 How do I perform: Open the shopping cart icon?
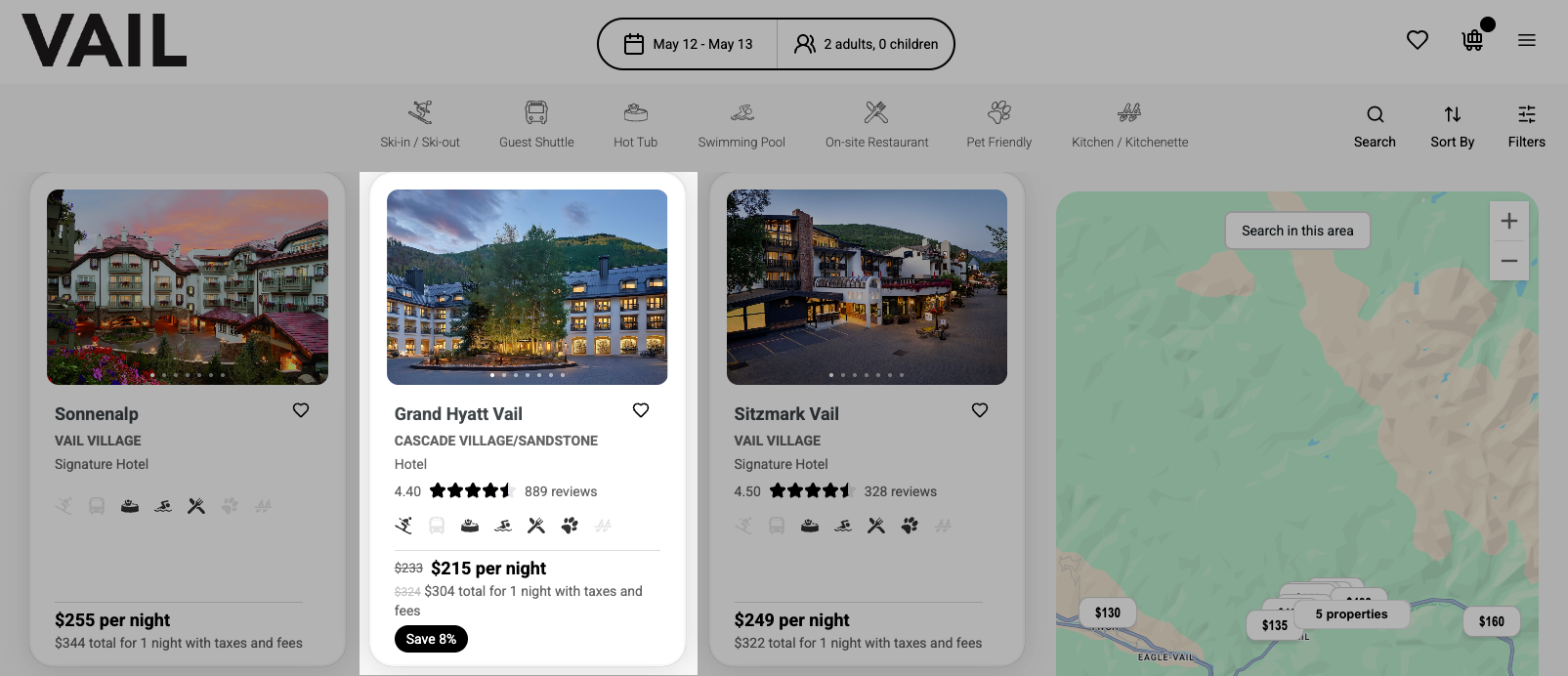click(x=1472, y=40)
